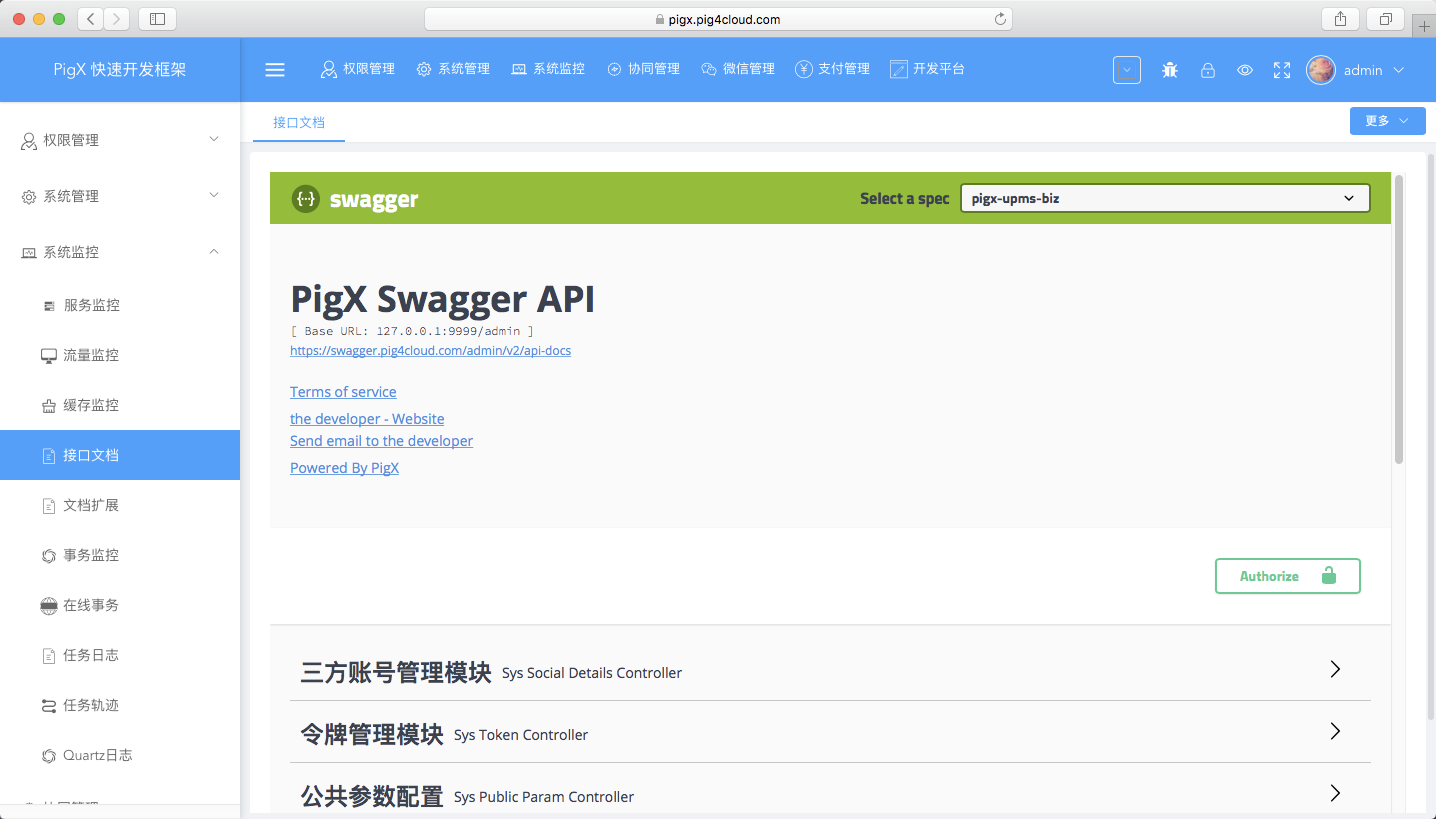1436x819 pixels.
Task: Click the Swagger panel vertical scrollbar
Action: pos(1399,319)
